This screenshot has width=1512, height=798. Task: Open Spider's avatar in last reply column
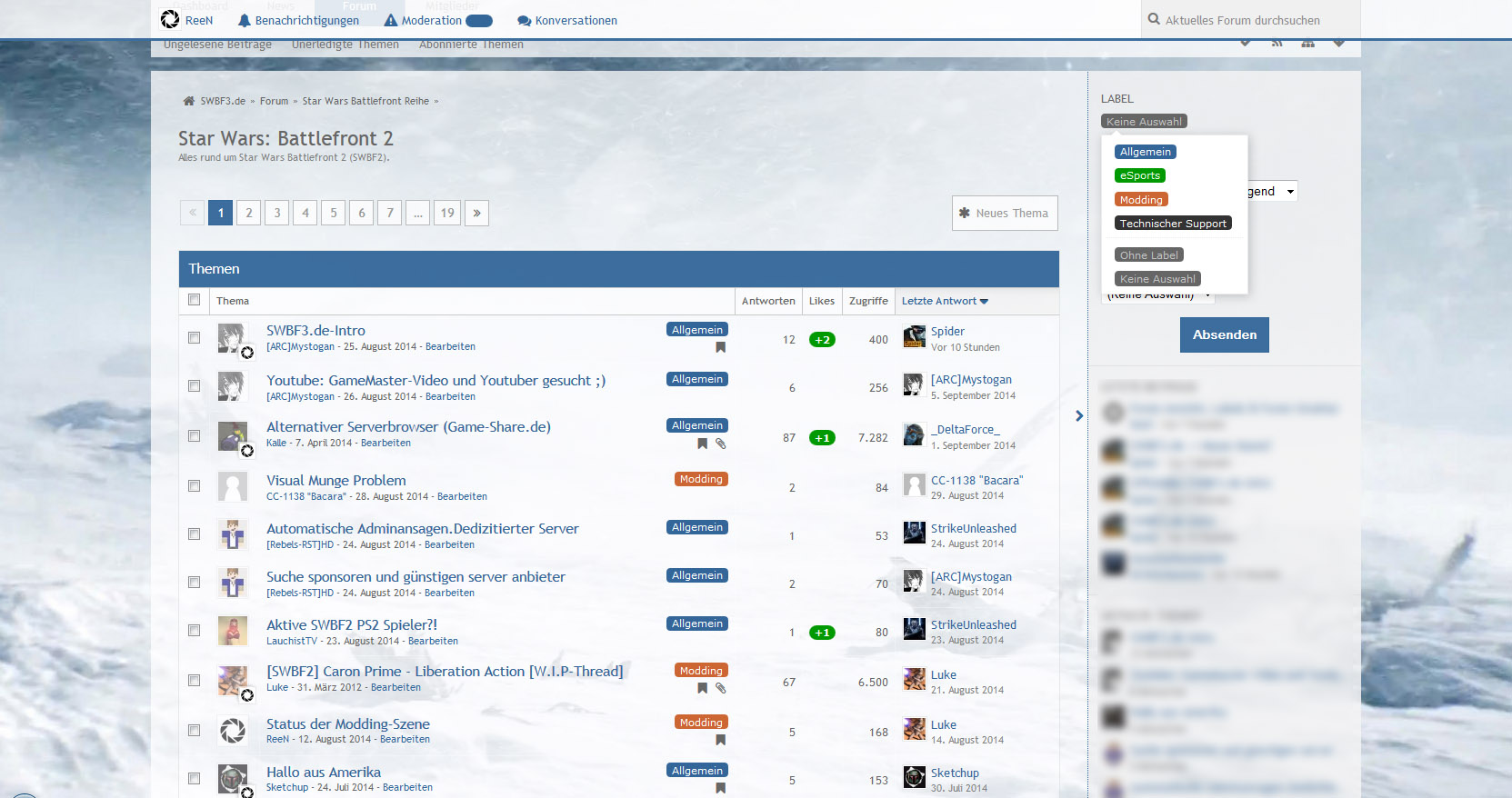point(914,337)
